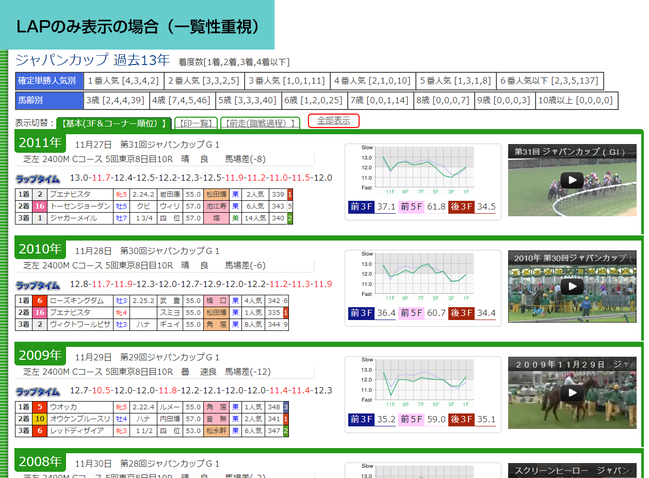Play the 2010年 第30回ジャパンカップ video
The height and width of the screenshot is (478, 649).
click(572, 286)
